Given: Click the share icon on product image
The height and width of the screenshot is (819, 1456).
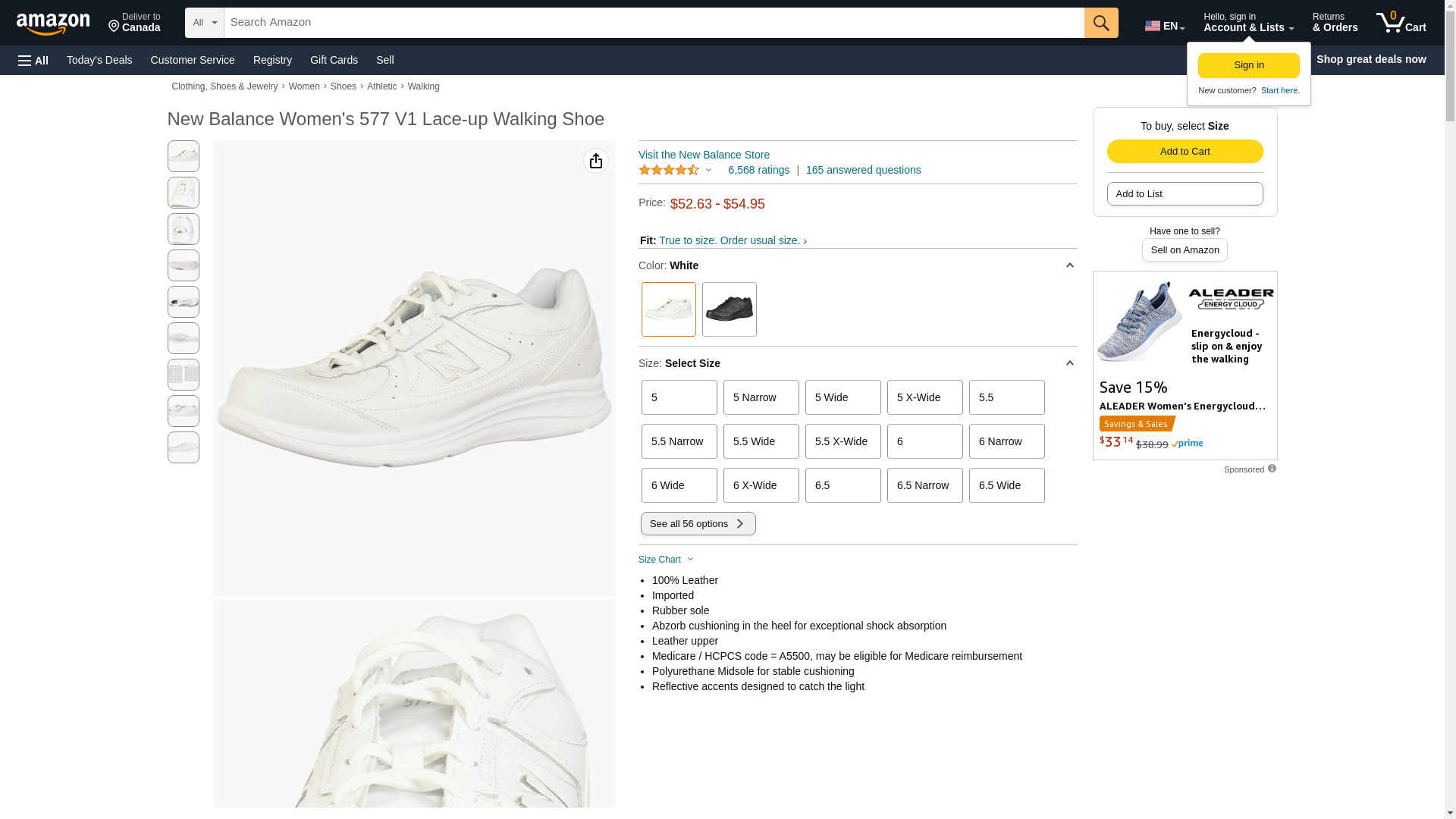Looking at the screenshot, I should tap(596, 161).
